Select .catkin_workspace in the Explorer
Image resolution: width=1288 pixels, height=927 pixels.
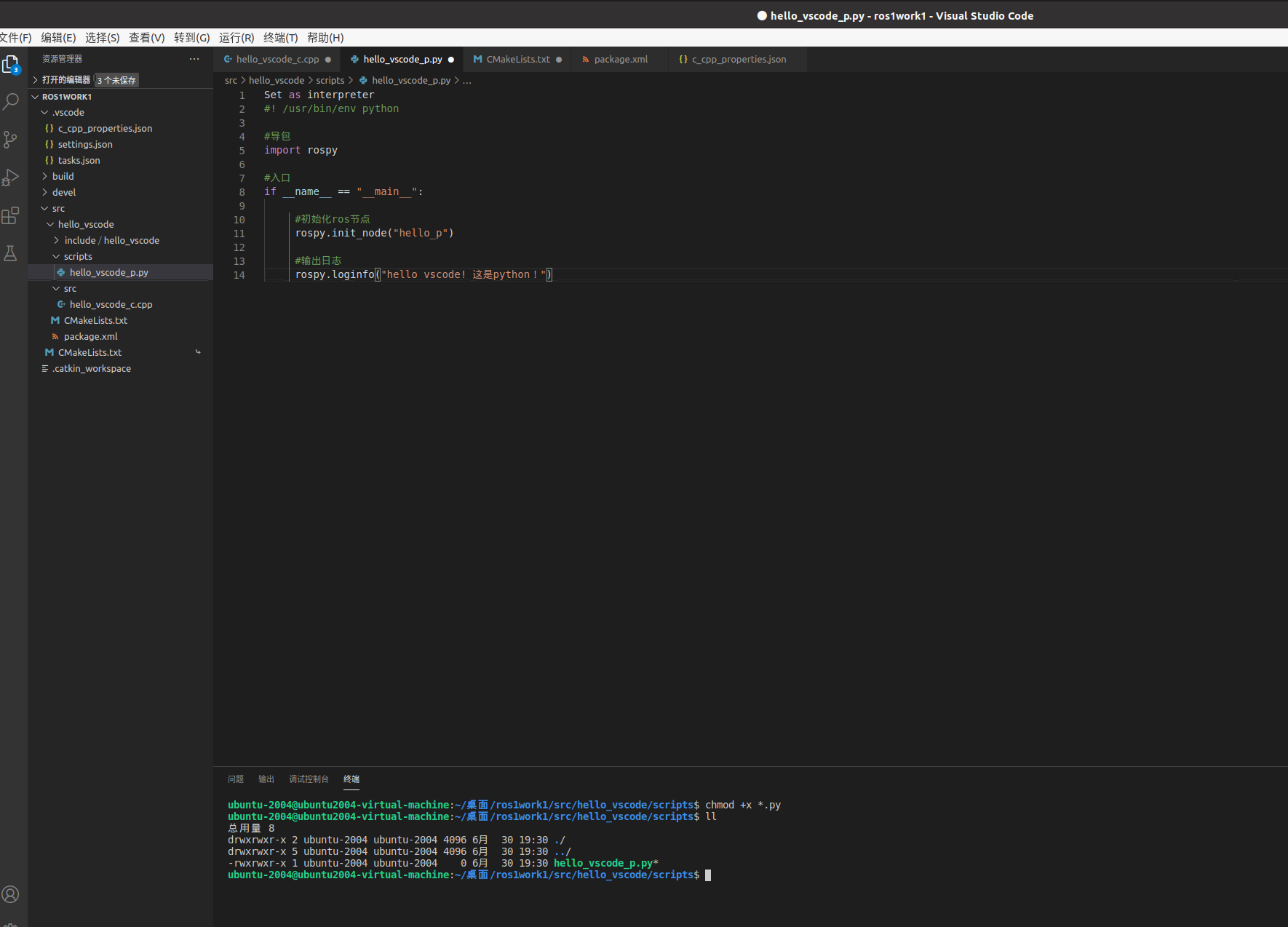tap(91, 368)
